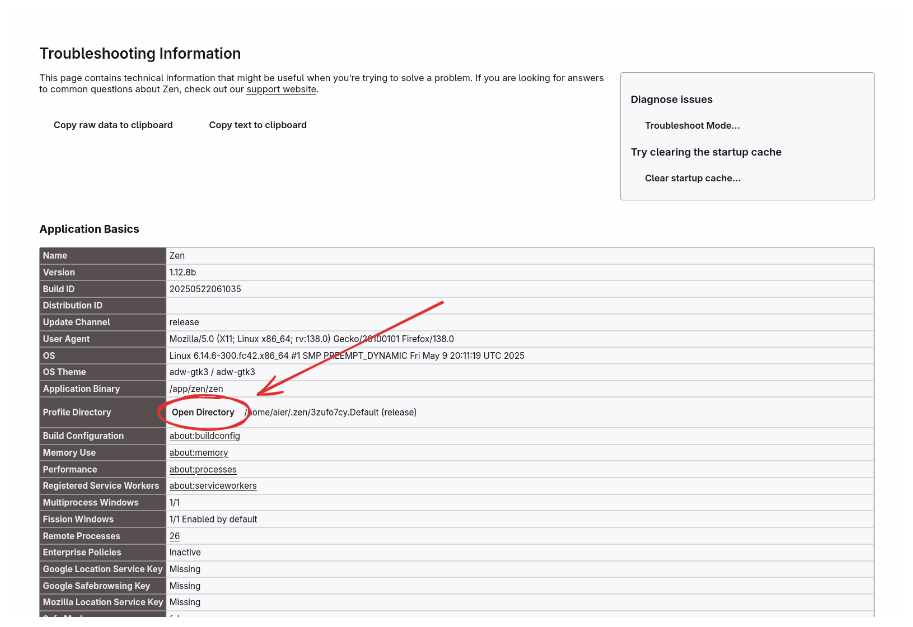Follow the support website link

tap(281, 90)
